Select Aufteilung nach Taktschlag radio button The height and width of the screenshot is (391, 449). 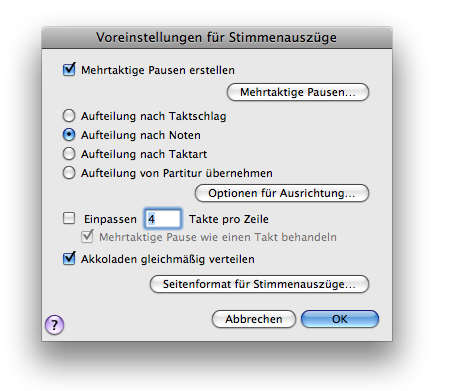pyautogui.click(x=69, y=116)
